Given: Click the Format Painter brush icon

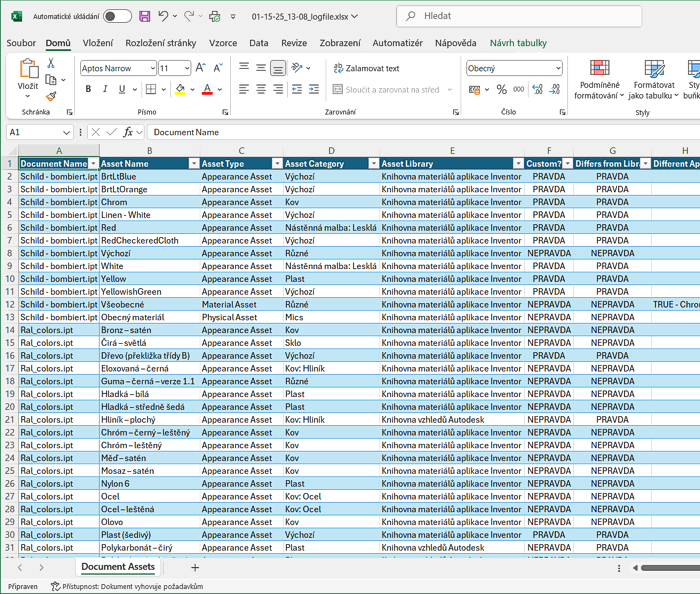Looking at the screenshot, I should (x=51, y=96).
